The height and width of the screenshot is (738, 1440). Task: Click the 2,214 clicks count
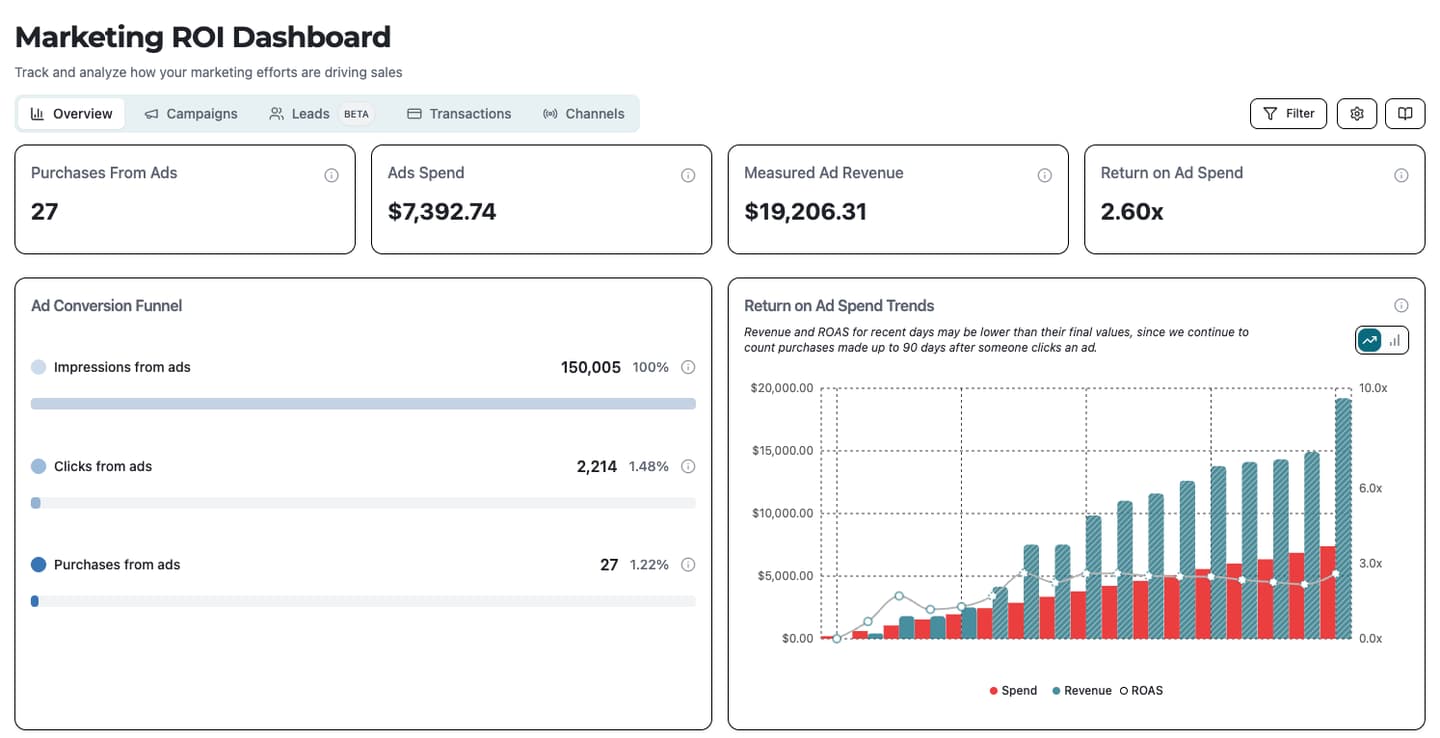click(597, 466)
